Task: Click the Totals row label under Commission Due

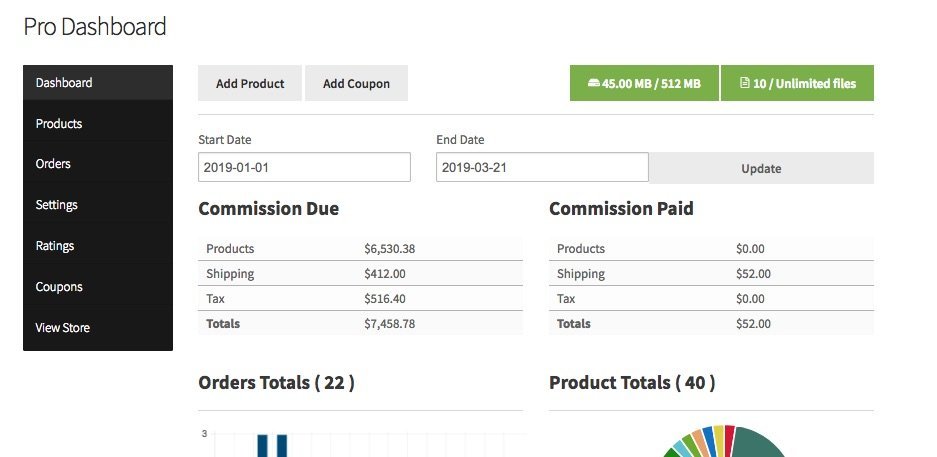Action: pos(223,324)
